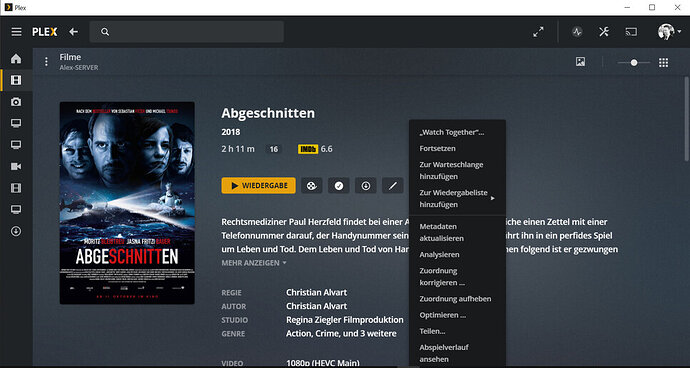Choose Fortsetzen in the context menu
Image resolution: width=690 pixels, height=368 pixels.
(x=457, y=149)
